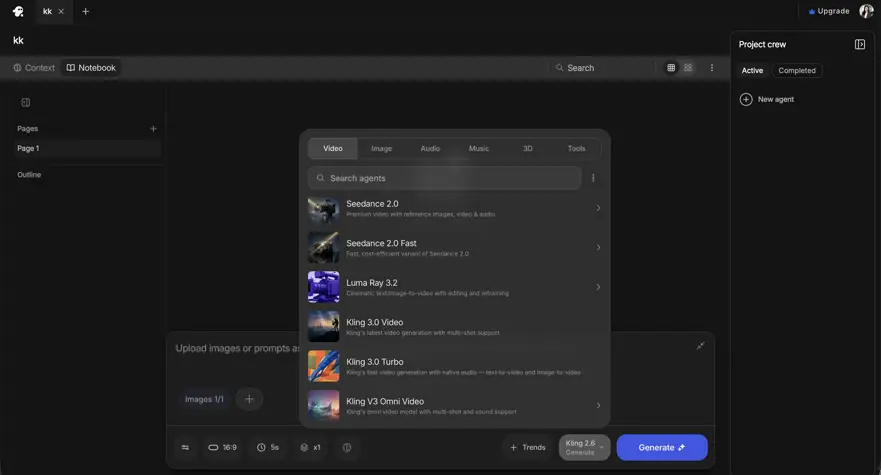Select the Video agents tab

click(x=333, y=148)
